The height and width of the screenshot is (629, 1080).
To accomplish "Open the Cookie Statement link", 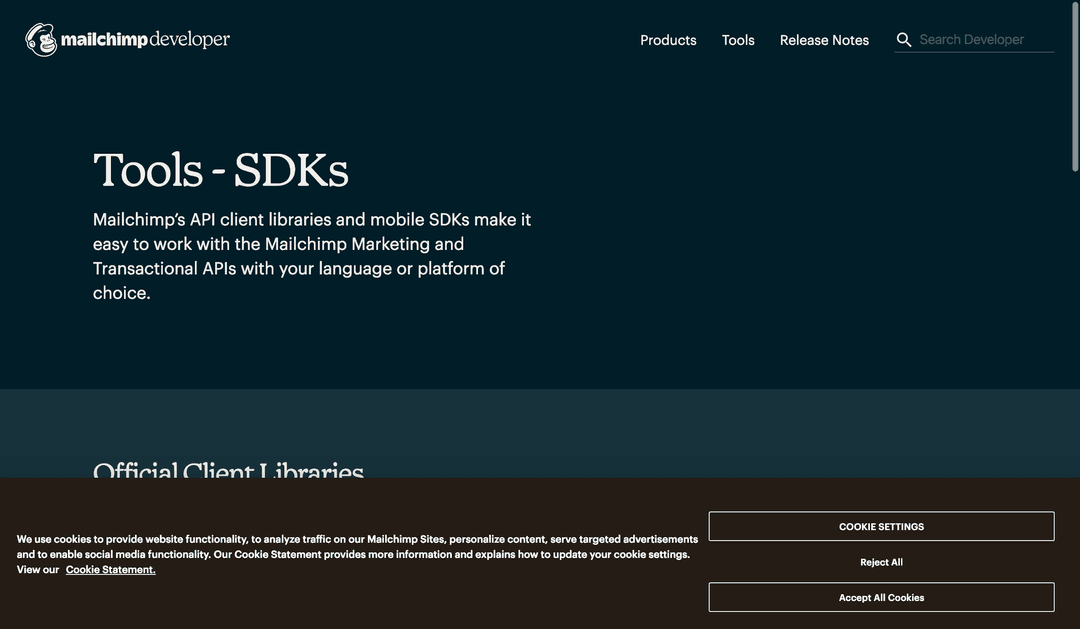I will pyautogui.click(x=110, y=569).
